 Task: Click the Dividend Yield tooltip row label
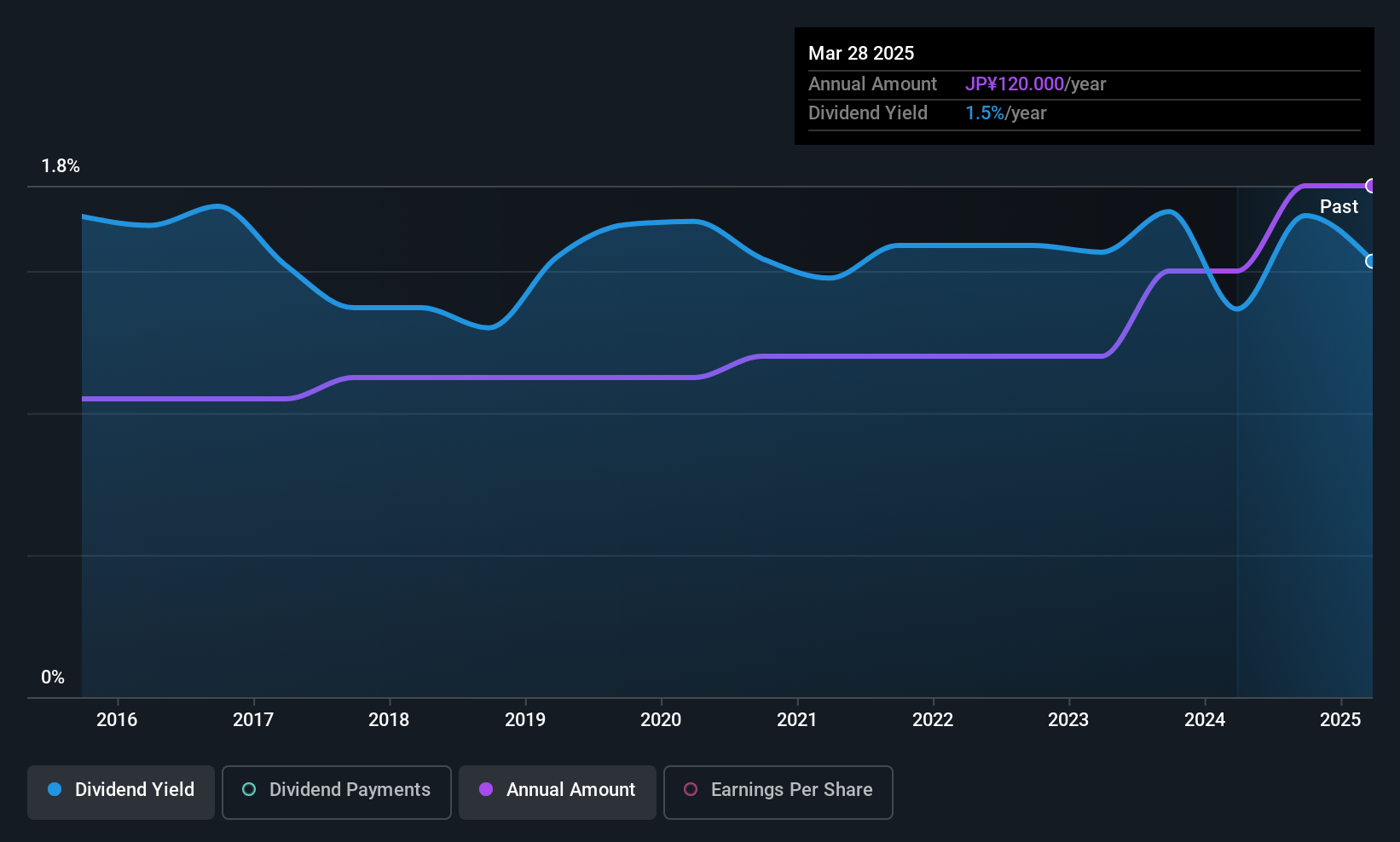click(868, 113)
